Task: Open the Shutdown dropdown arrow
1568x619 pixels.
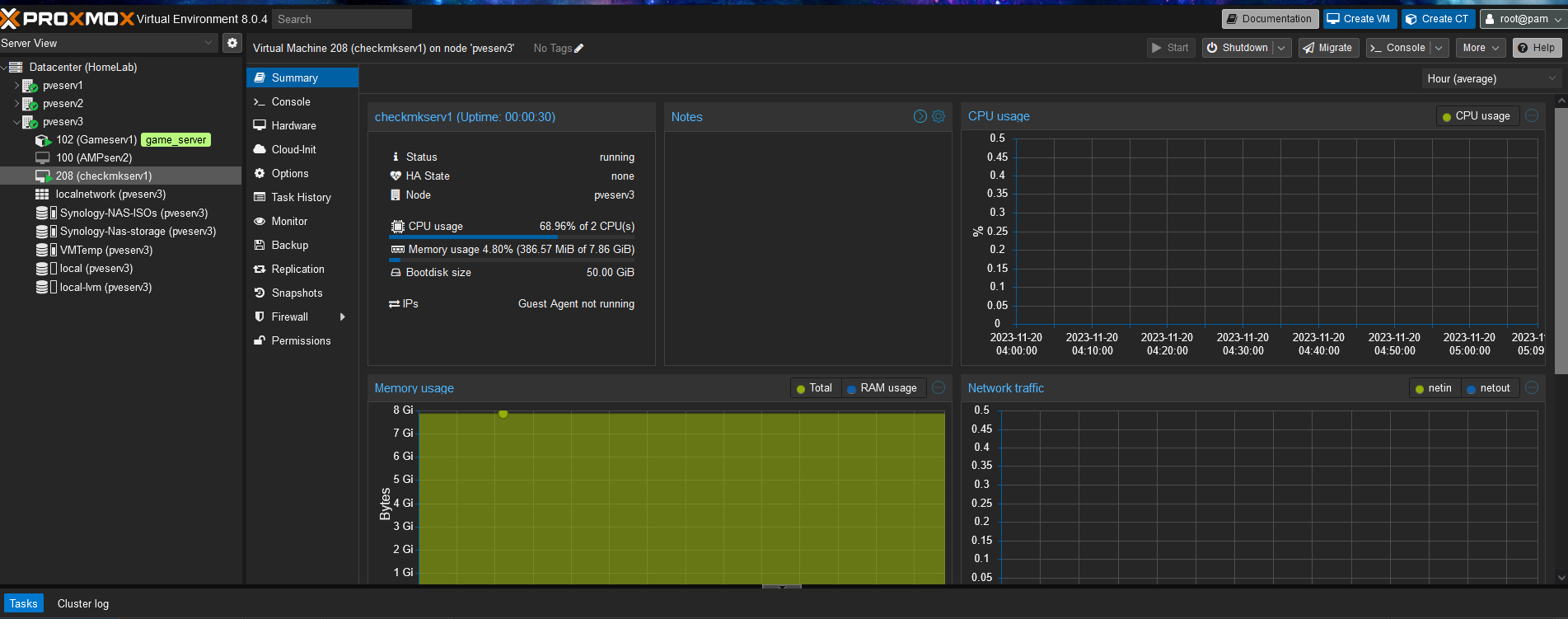Action: (1281, 48)
